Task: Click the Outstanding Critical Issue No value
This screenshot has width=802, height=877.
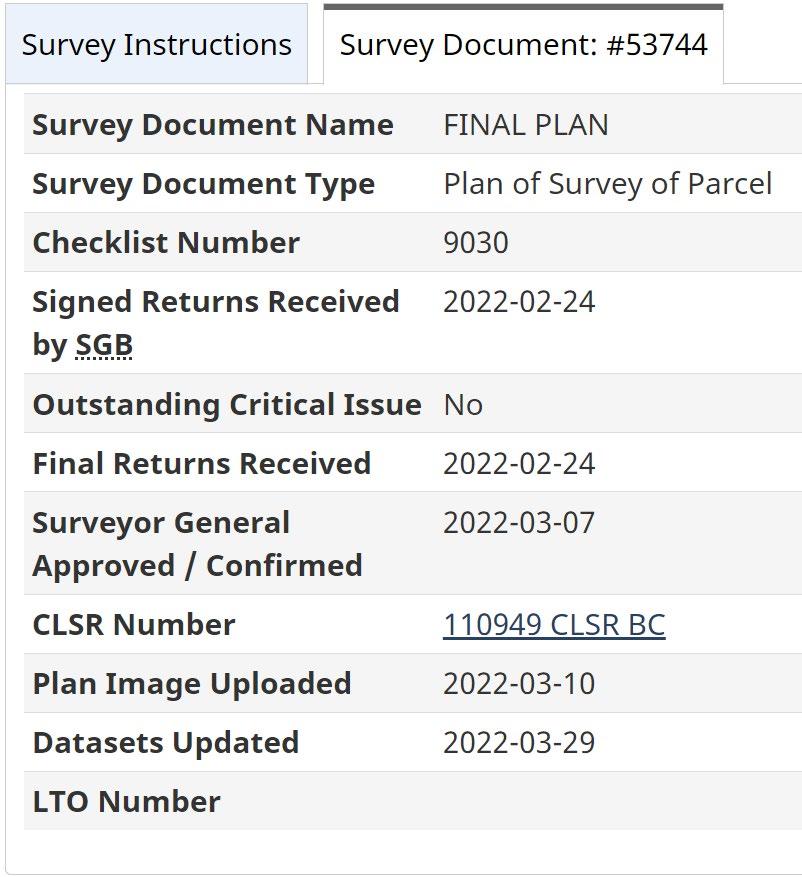Action: coord(463,405)
